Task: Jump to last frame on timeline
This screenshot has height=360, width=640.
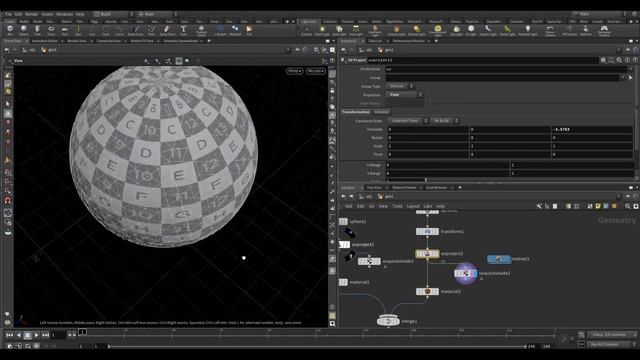Action: (x=45, y=335)
